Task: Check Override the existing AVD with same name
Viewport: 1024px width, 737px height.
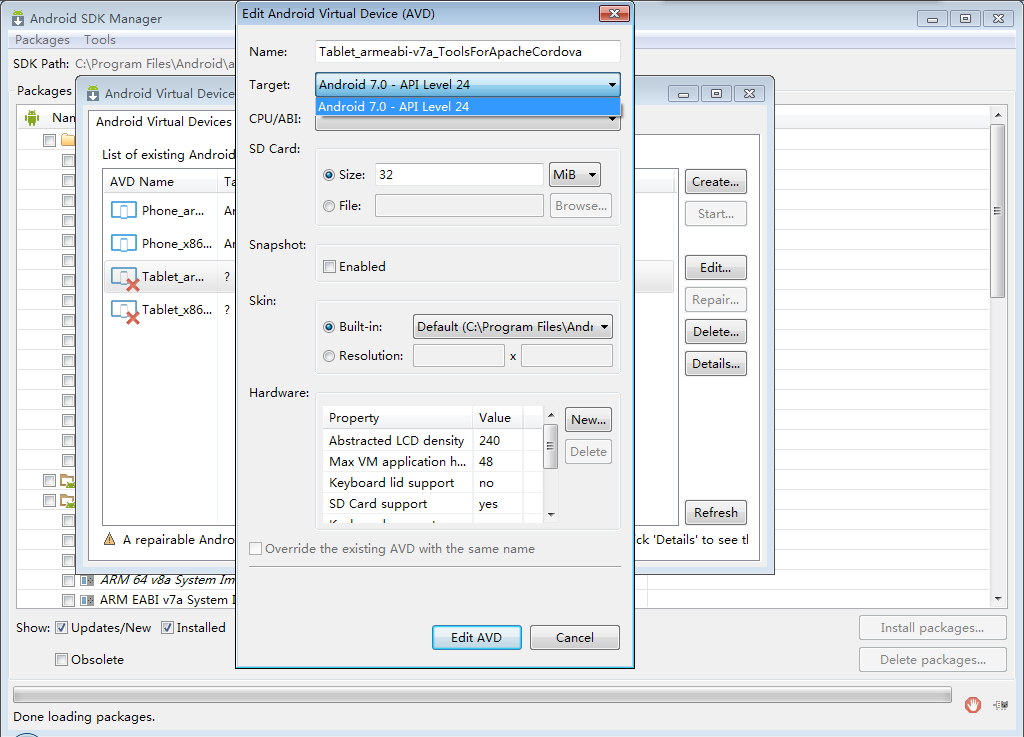Action: [x=255, y=549]
